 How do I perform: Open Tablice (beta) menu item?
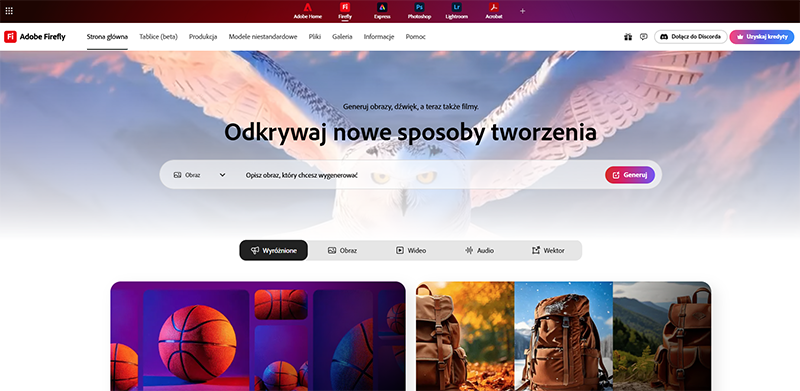158,37
